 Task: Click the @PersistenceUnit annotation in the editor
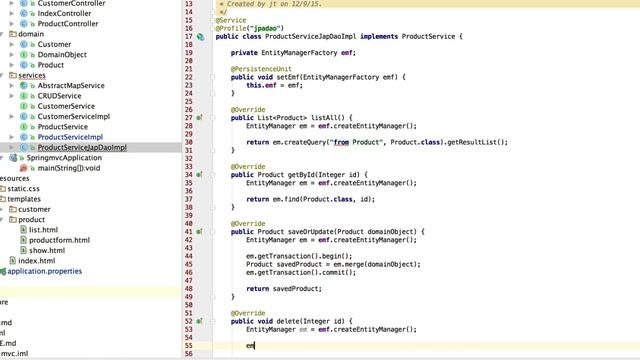point(261,69)
